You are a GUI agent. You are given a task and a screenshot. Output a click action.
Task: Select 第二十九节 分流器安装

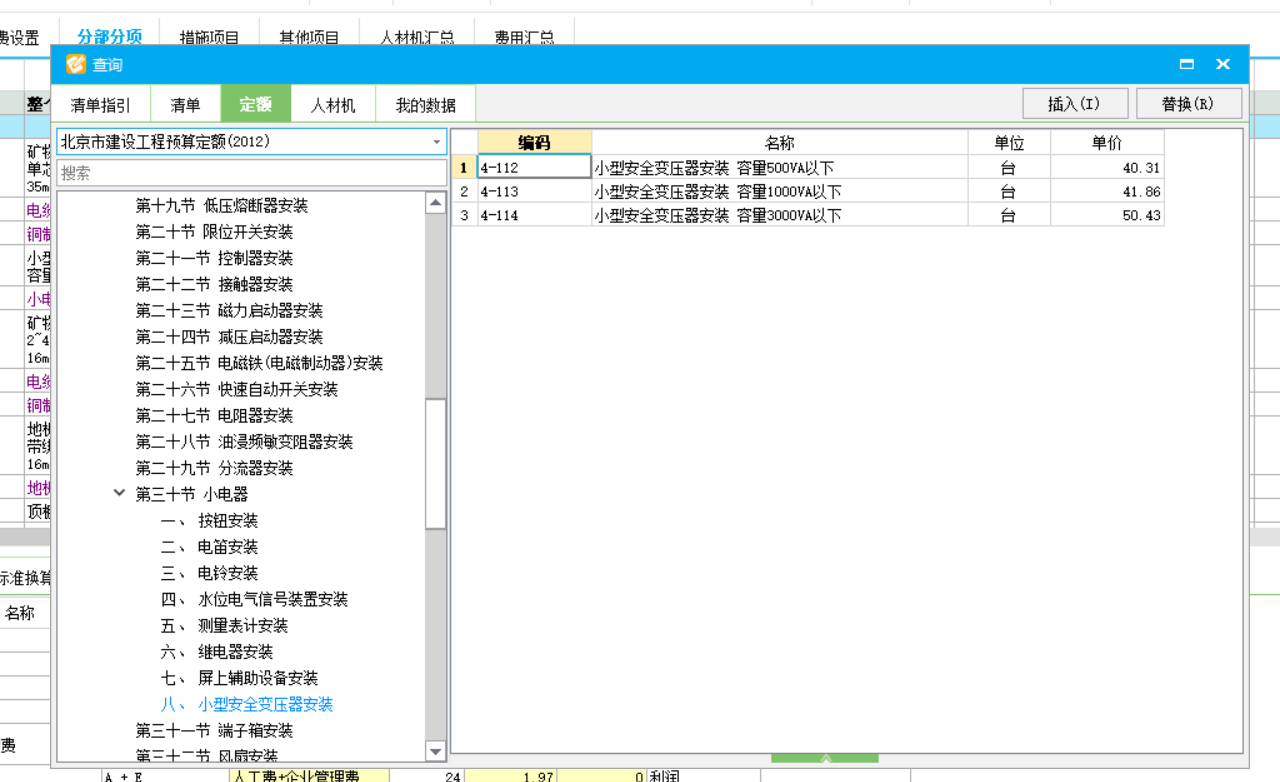(215, 468)
